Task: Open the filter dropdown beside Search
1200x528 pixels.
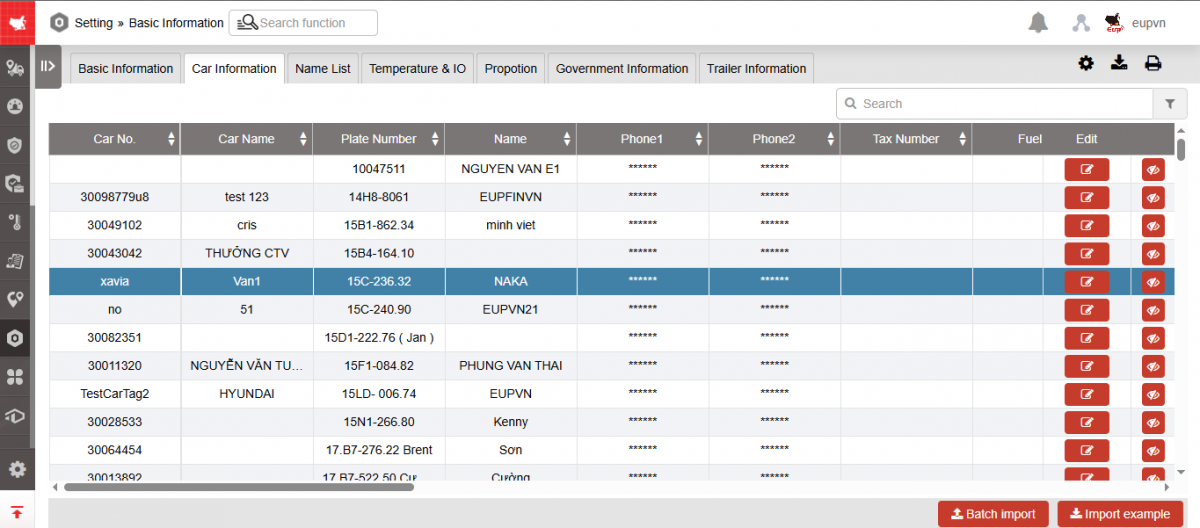Action: [1169, 104]
